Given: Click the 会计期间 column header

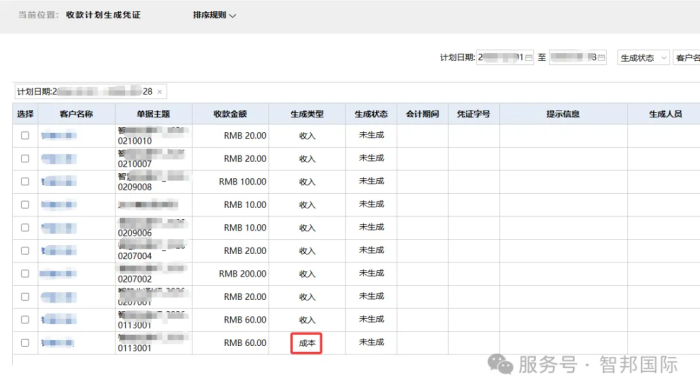Looking at the screenshot, I should 422,114.
